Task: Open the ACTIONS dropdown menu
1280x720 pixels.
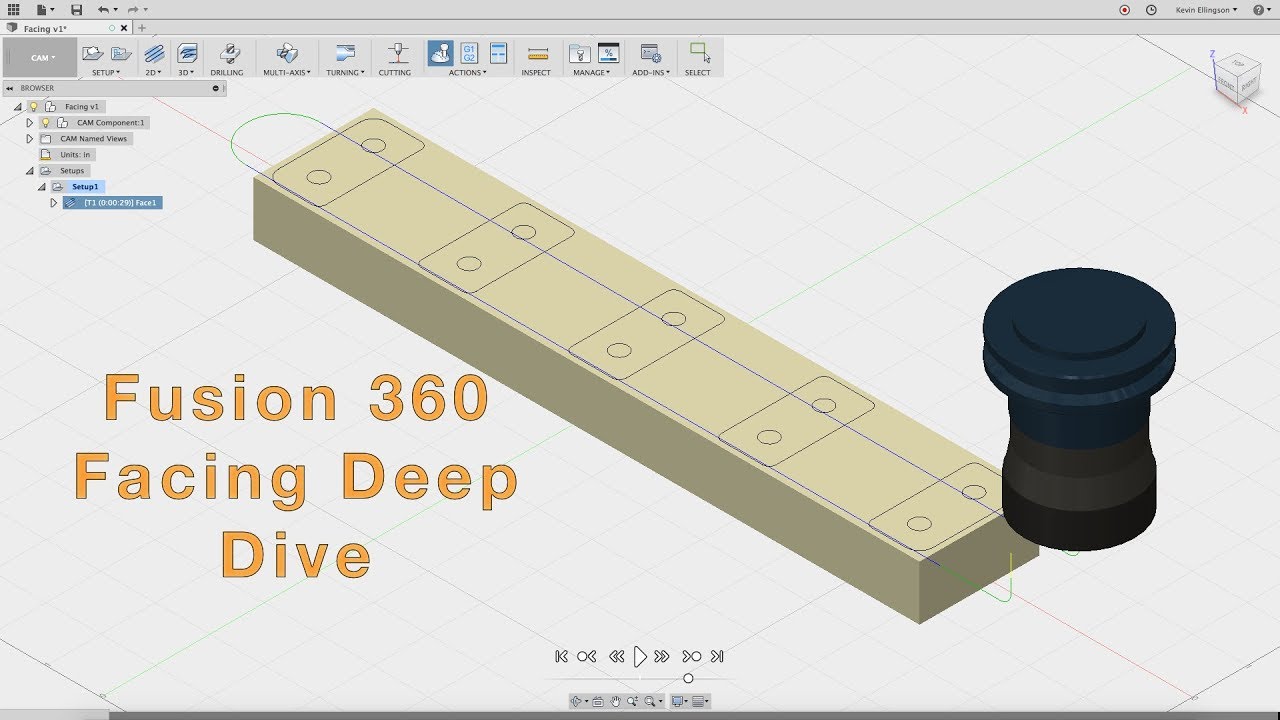Action: [468, 72]
